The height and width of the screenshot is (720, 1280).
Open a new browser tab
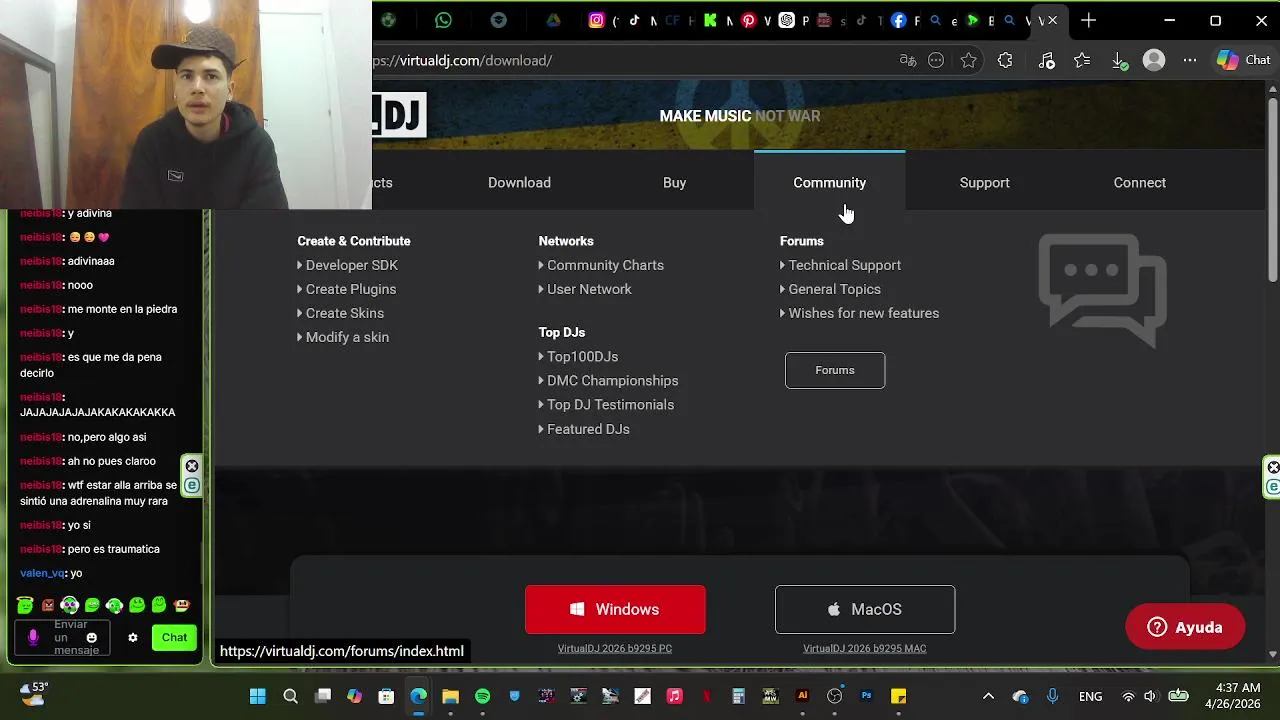click(1089, 20)
